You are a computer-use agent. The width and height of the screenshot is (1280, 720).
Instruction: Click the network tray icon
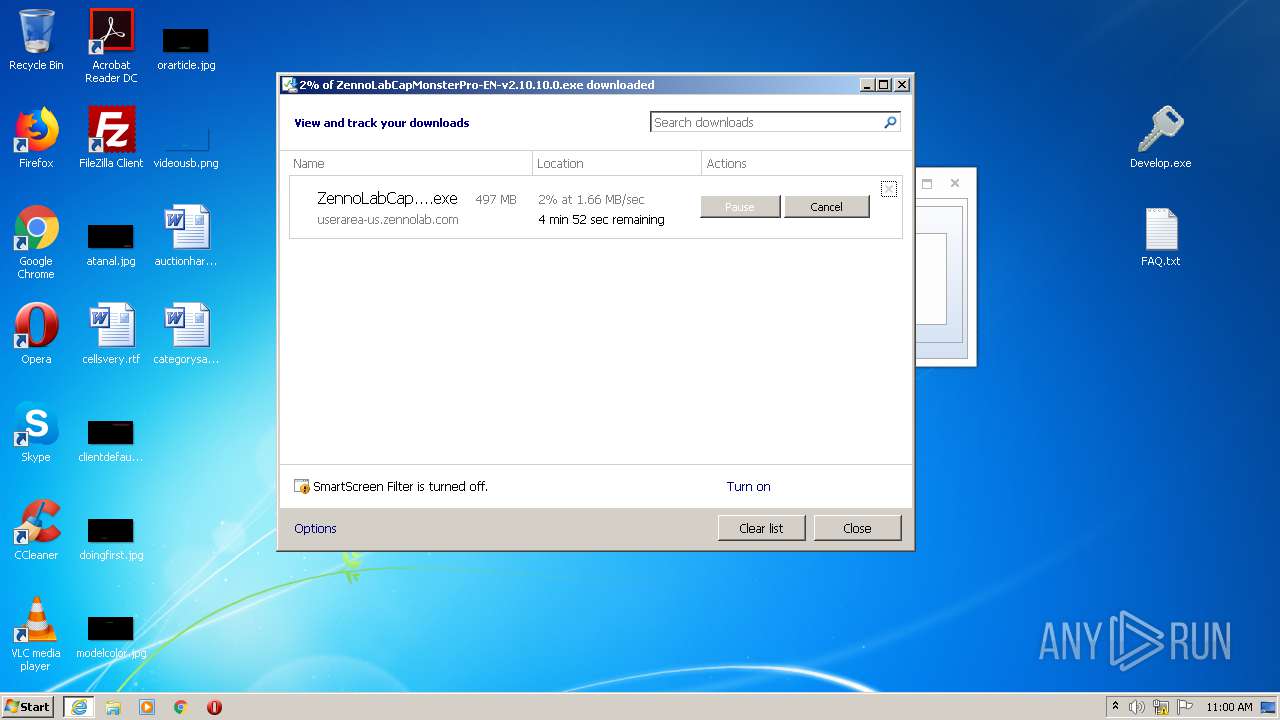1161,707
